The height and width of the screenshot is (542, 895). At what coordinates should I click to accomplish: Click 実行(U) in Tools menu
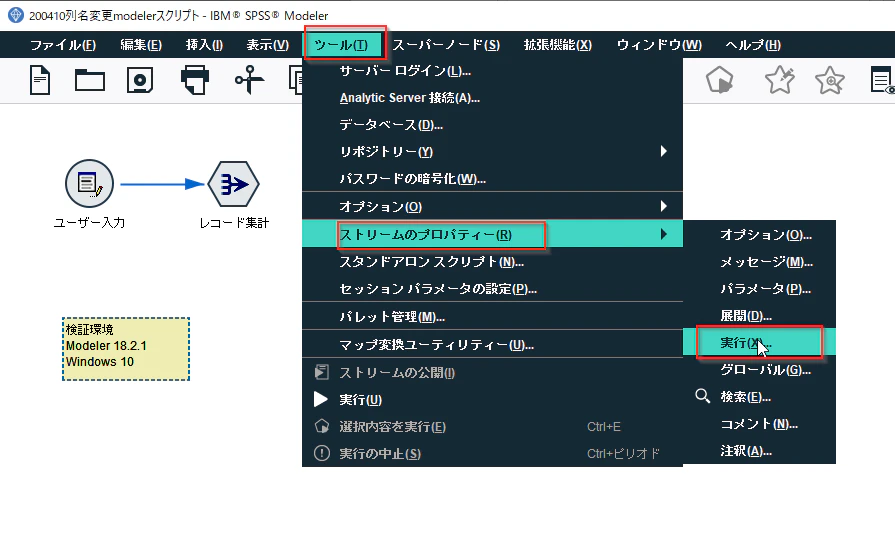pos(492,399)
